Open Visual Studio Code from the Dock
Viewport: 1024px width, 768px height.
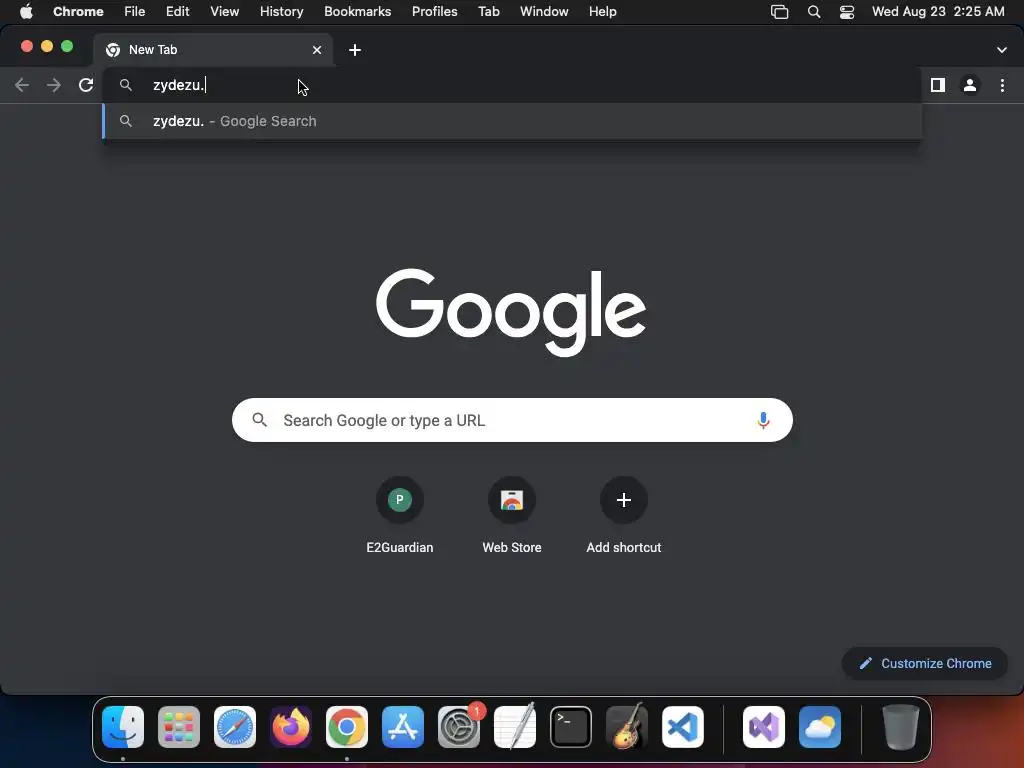[x=683, y=726]
